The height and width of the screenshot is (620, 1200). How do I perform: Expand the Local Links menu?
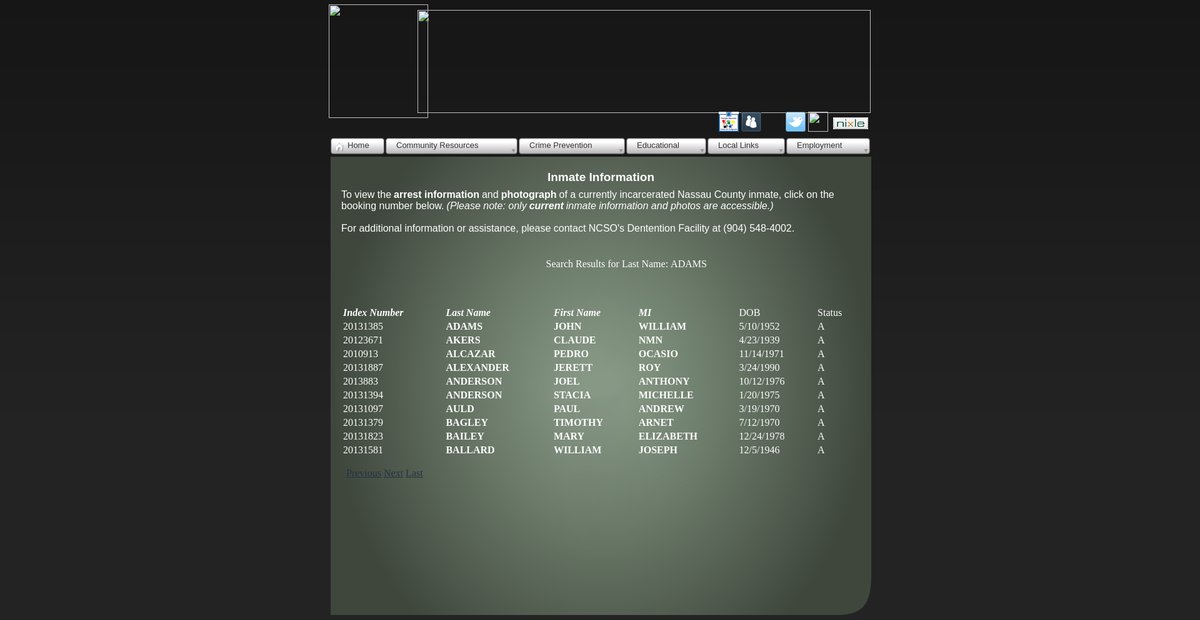[746, 146]
